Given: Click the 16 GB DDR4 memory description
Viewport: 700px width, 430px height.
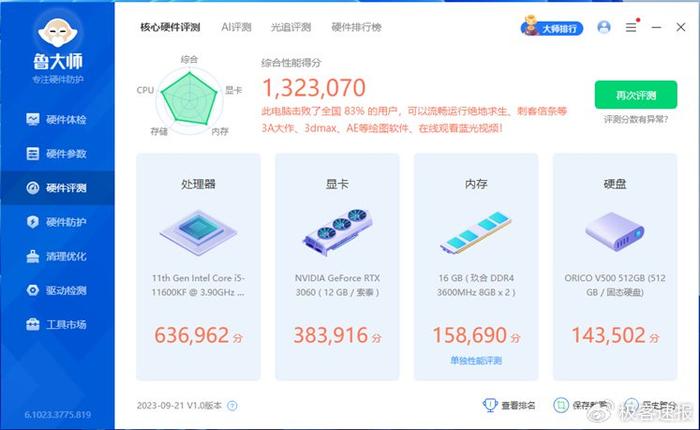Looking at the screenshot, I should [x=476, y=285].
